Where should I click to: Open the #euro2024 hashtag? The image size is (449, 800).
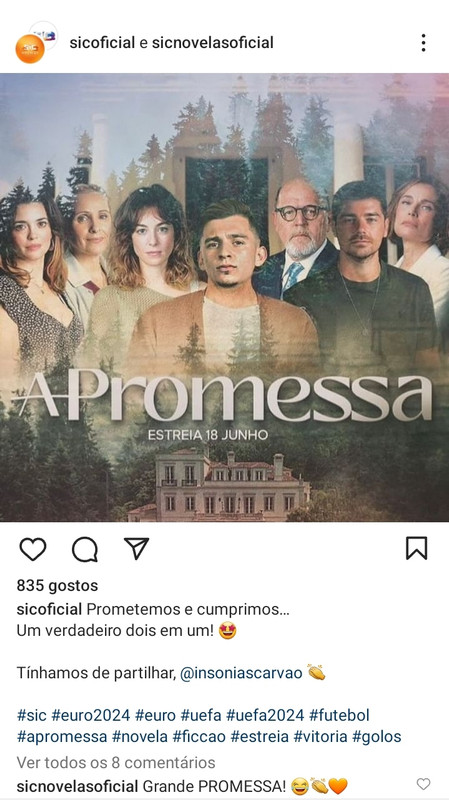(x=91, y=715)
